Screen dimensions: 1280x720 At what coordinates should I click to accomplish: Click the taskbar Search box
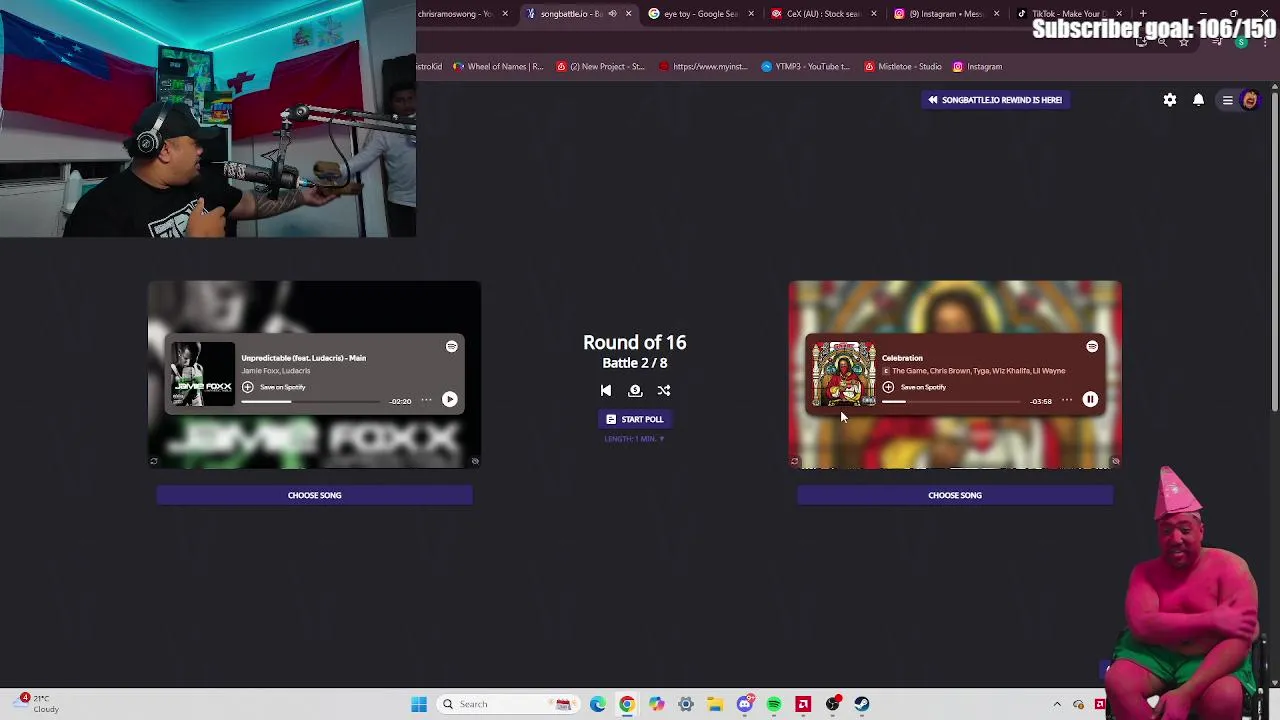coord(507,704)
